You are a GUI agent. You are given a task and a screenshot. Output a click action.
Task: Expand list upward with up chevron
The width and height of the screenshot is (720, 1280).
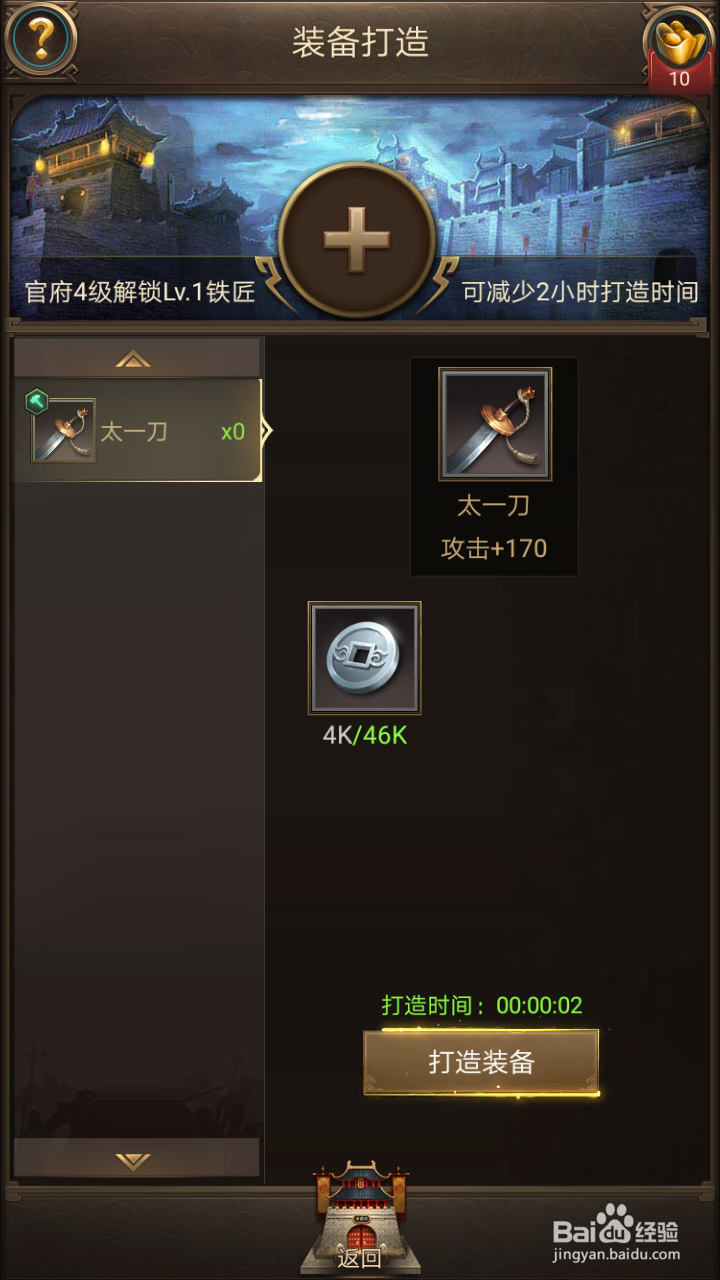134,358
